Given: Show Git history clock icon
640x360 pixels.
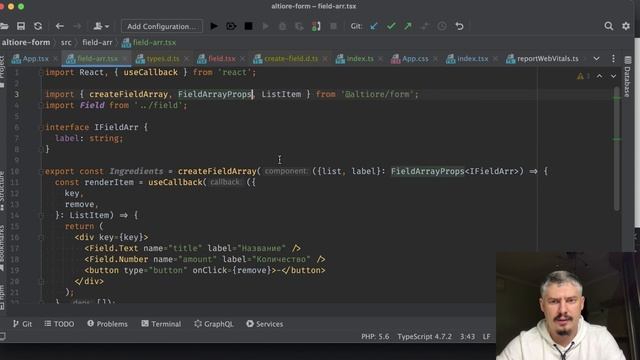Looking at the screenshot, I should point(442,26).
